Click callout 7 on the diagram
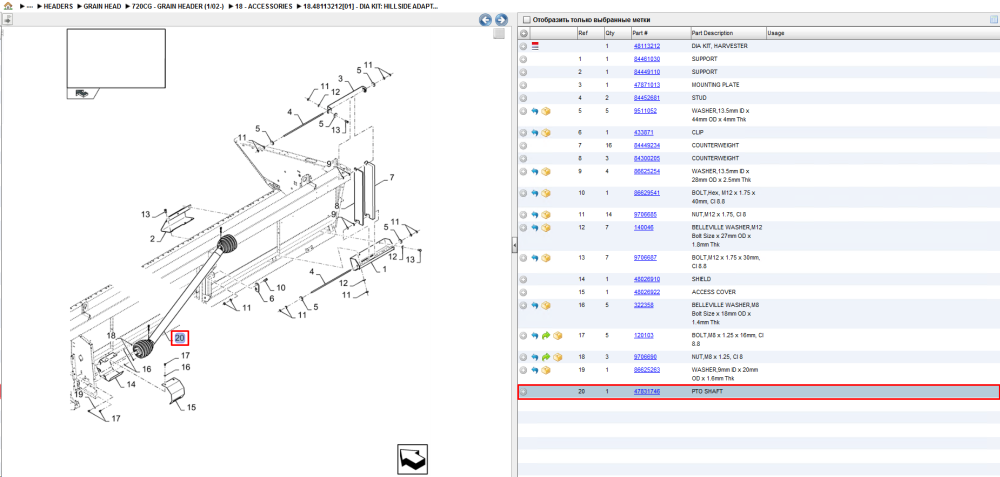The height and width of the screenshot is (477, 1000). [x=392, y=177]
